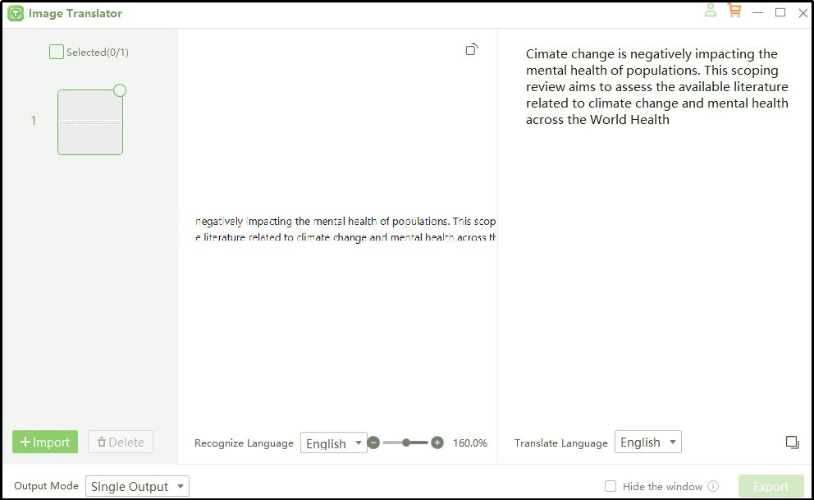Click the orange shopping cart icon
Image resolution: width=814 pixels, height=500 pixels.
point(735,11)
